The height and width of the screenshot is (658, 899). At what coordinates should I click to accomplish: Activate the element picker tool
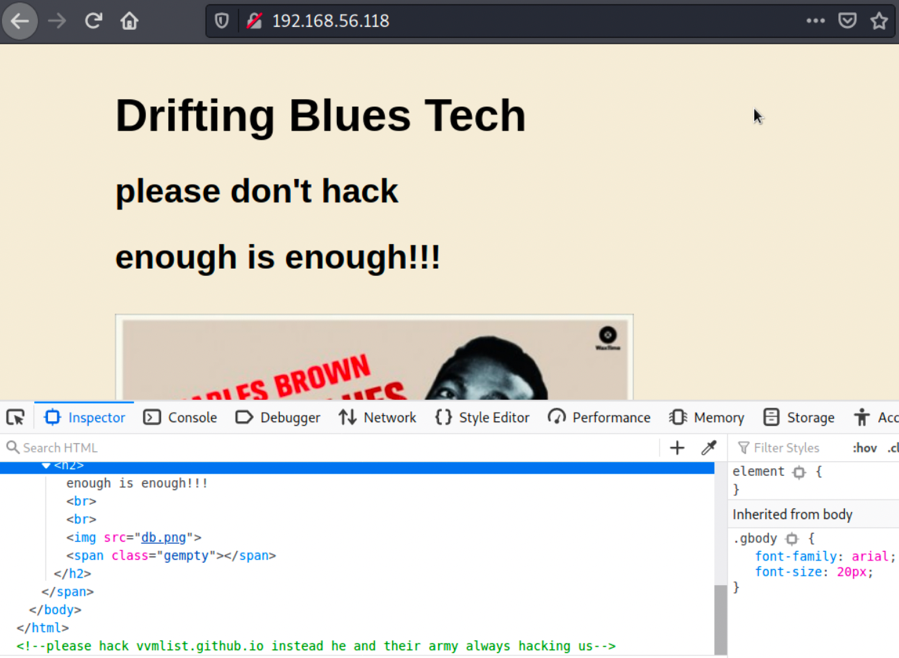coord(16,417)
